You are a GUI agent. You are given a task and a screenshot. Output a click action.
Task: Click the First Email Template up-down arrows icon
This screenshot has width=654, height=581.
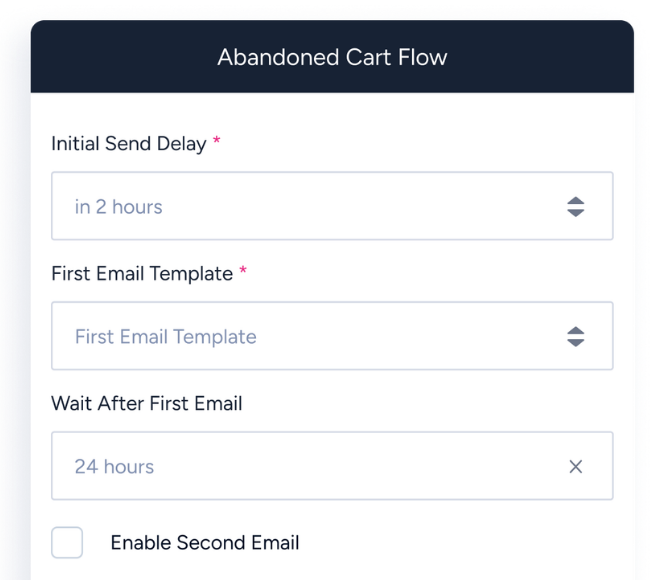click(x=576, y=337)
